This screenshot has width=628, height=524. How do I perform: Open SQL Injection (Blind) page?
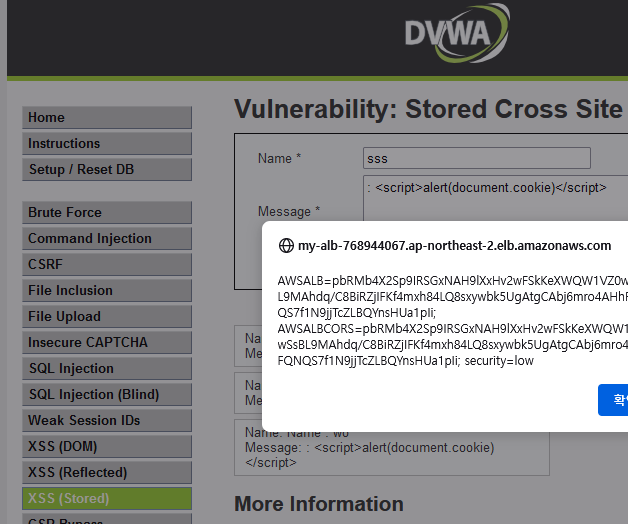coord(107,395)
